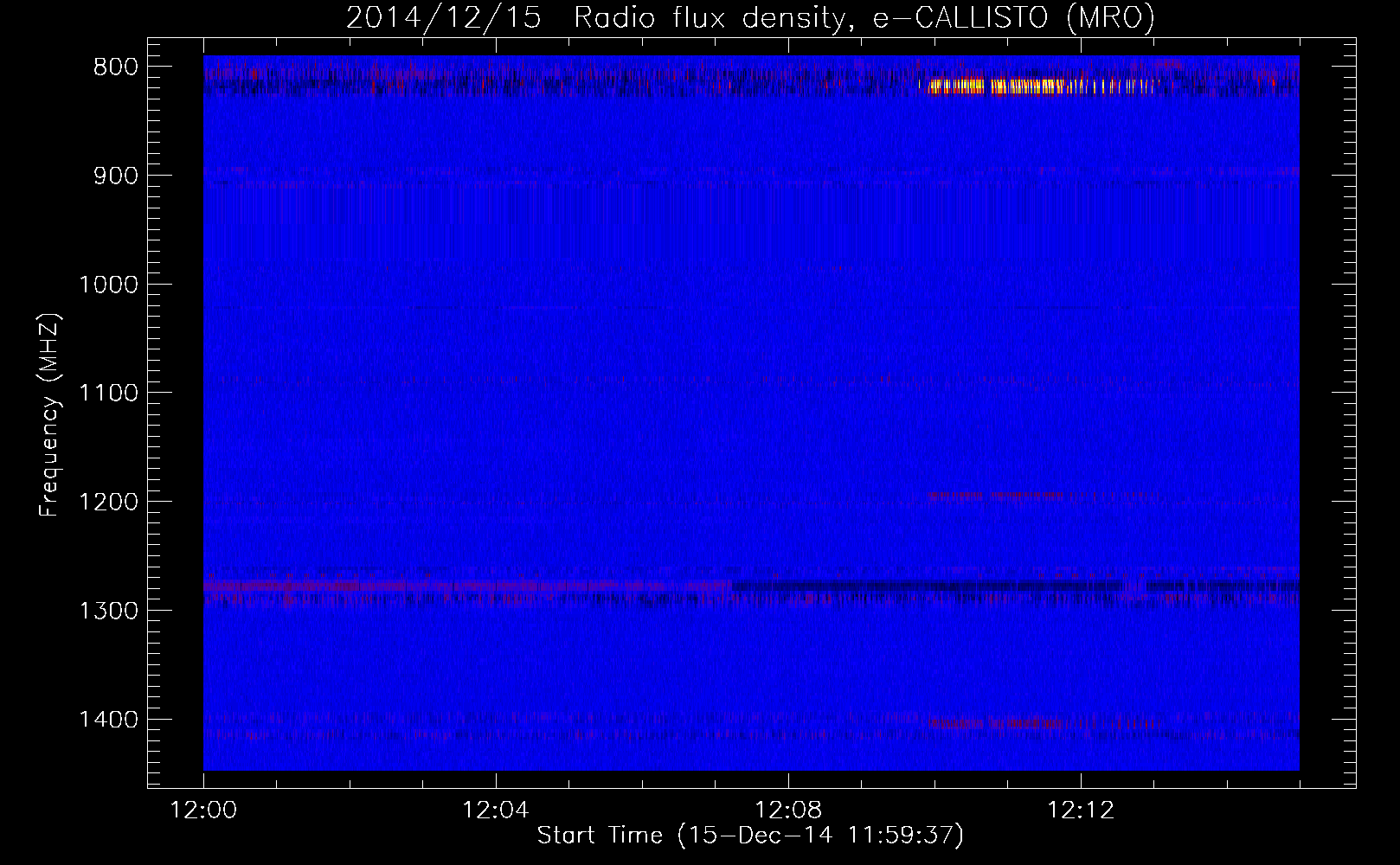The height and width of the screenshot is (865, 1400).
Task: Click the reddish interference band near 1280 MHz
Action: (x=467, y=586)
